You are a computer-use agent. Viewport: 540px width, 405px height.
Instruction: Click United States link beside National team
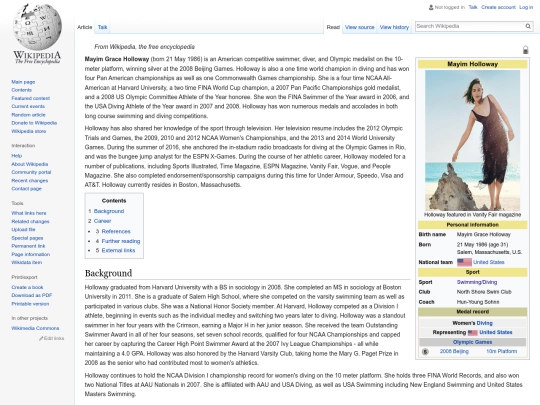coord(488,262)
